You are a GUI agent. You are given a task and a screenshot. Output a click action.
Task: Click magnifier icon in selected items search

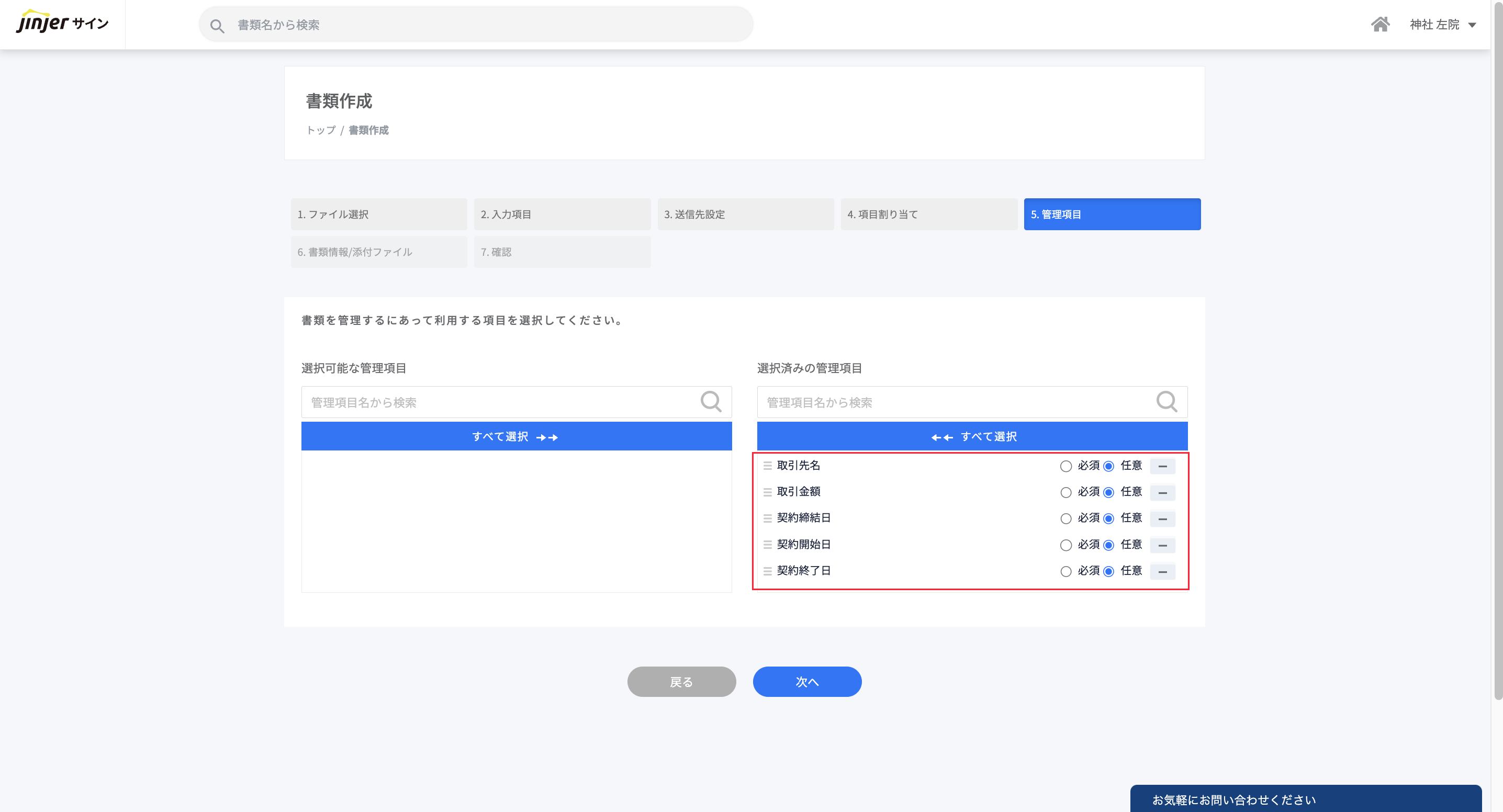click(1166, 402)
